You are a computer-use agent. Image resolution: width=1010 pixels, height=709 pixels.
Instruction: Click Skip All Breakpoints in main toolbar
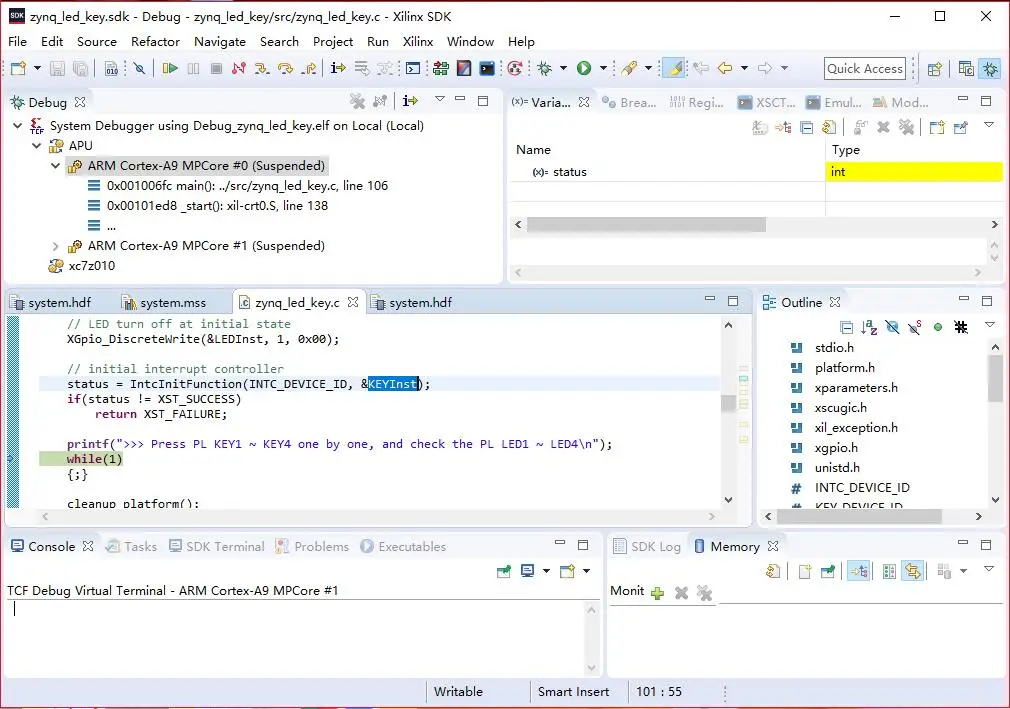(x=139, y=69)
